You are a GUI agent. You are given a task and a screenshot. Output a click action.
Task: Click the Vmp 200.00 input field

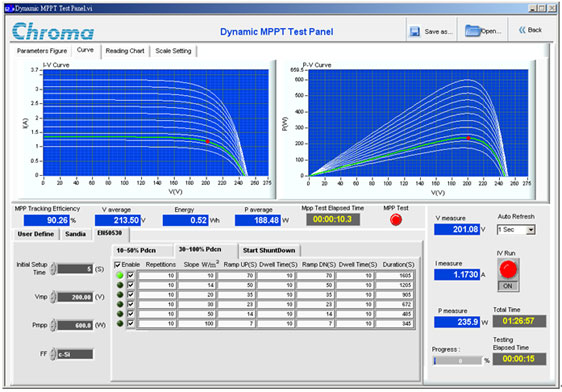pyautogui.click(x=75, y=297)
